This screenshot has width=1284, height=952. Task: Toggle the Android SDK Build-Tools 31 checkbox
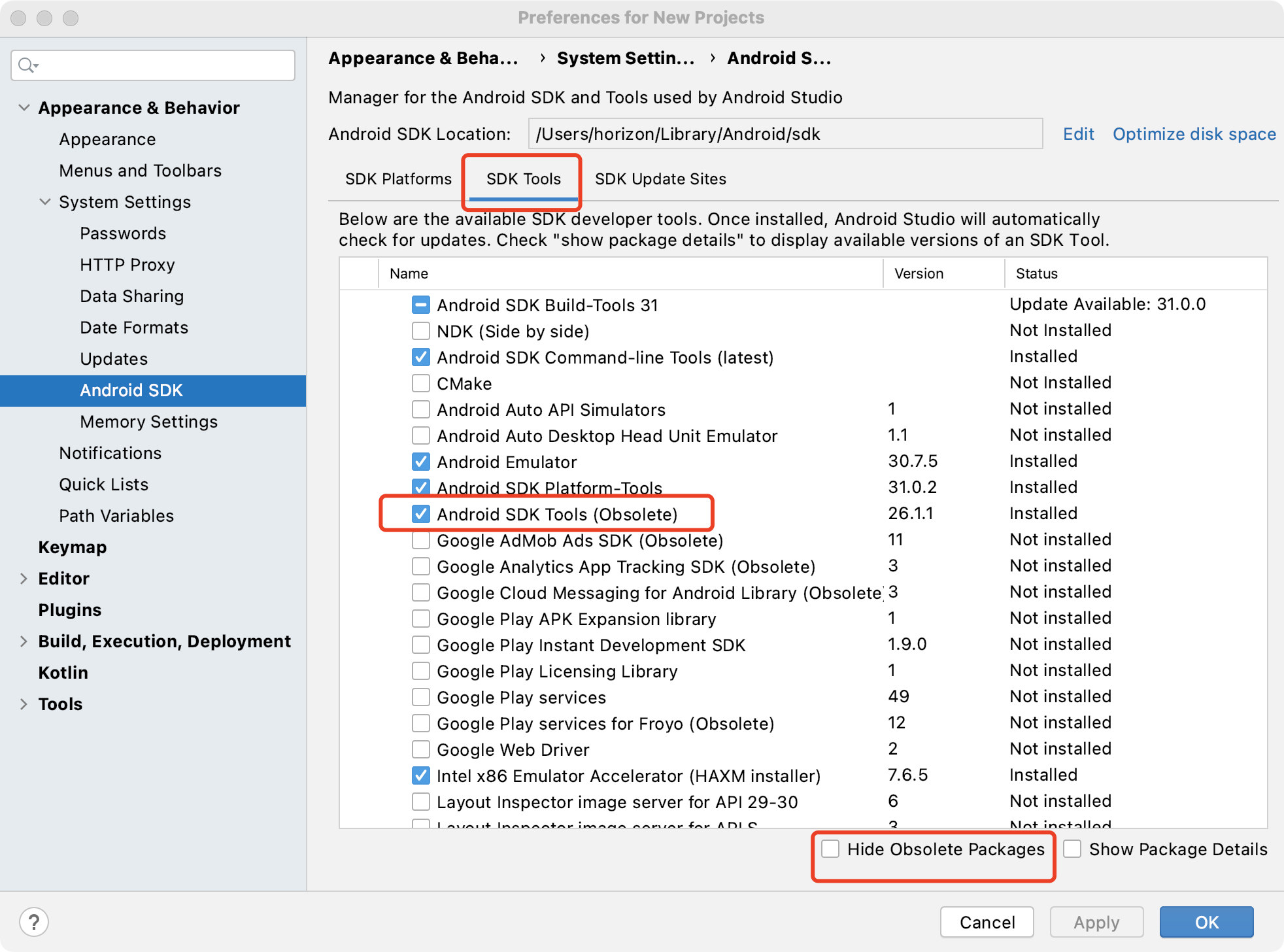tap(421, 305)
